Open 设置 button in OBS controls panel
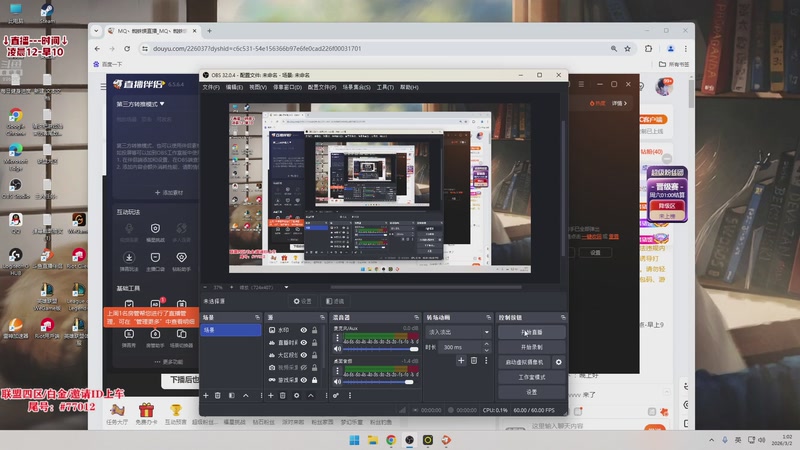The height and width of the screenshot is (450, 800). [532, 392]
